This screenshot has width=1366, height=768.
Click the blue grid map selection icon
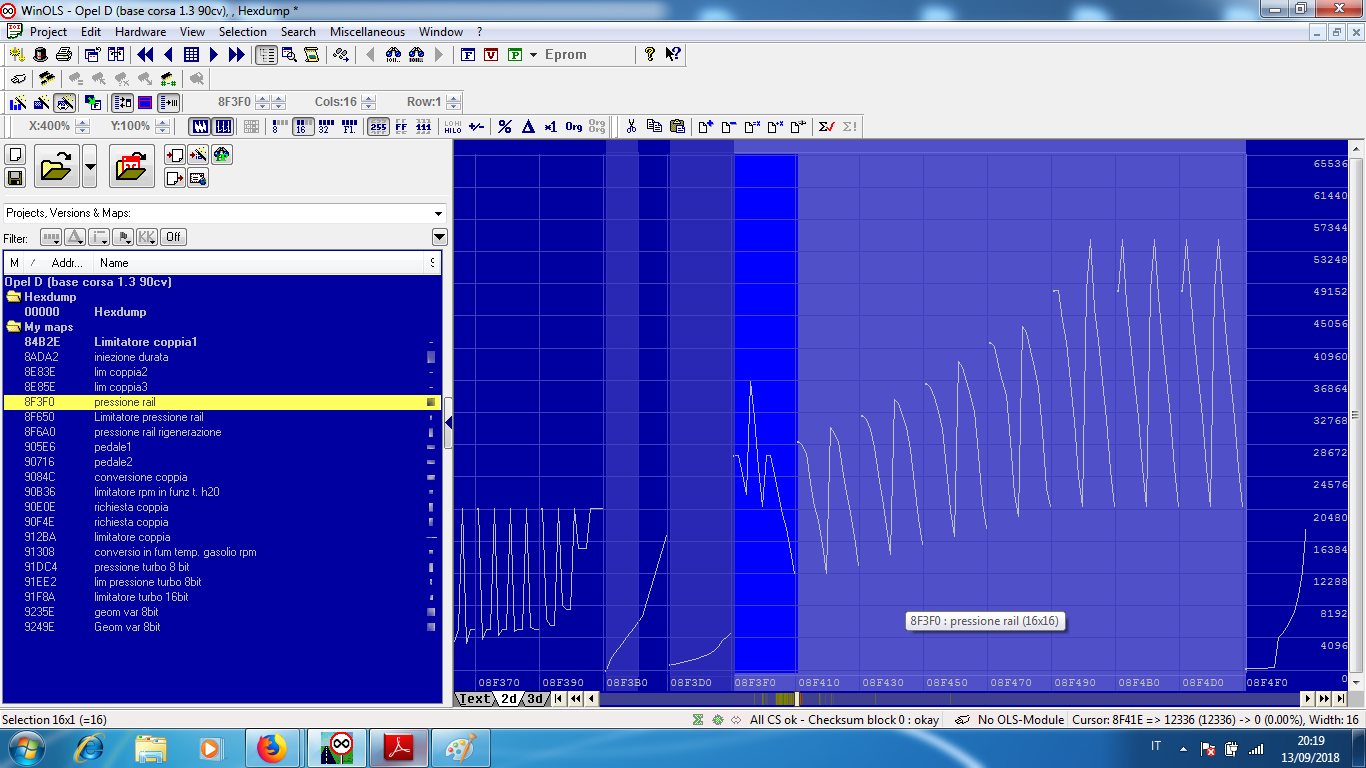191,55
